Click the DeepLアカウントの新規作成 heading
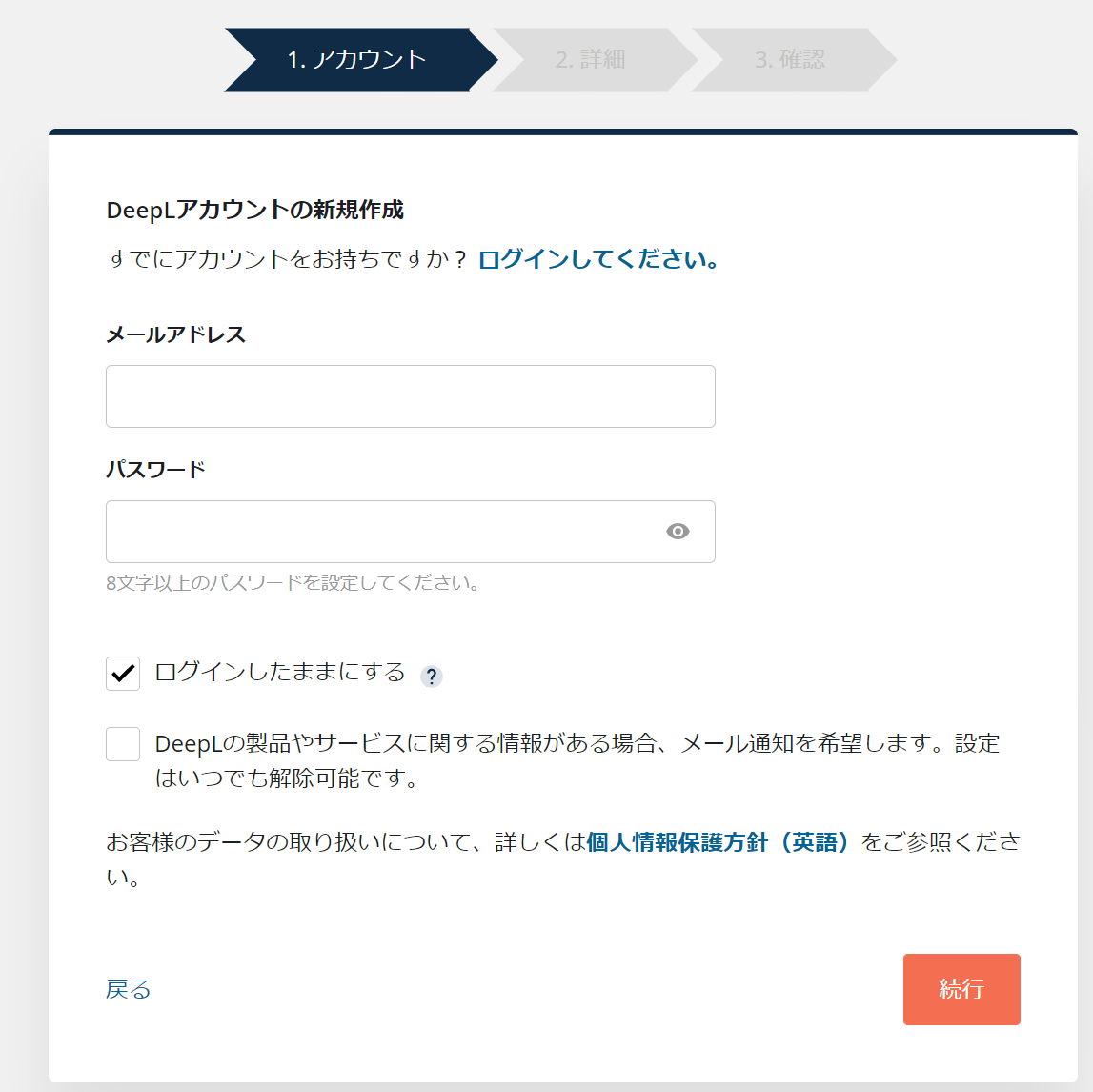 (x=255, y=210)
